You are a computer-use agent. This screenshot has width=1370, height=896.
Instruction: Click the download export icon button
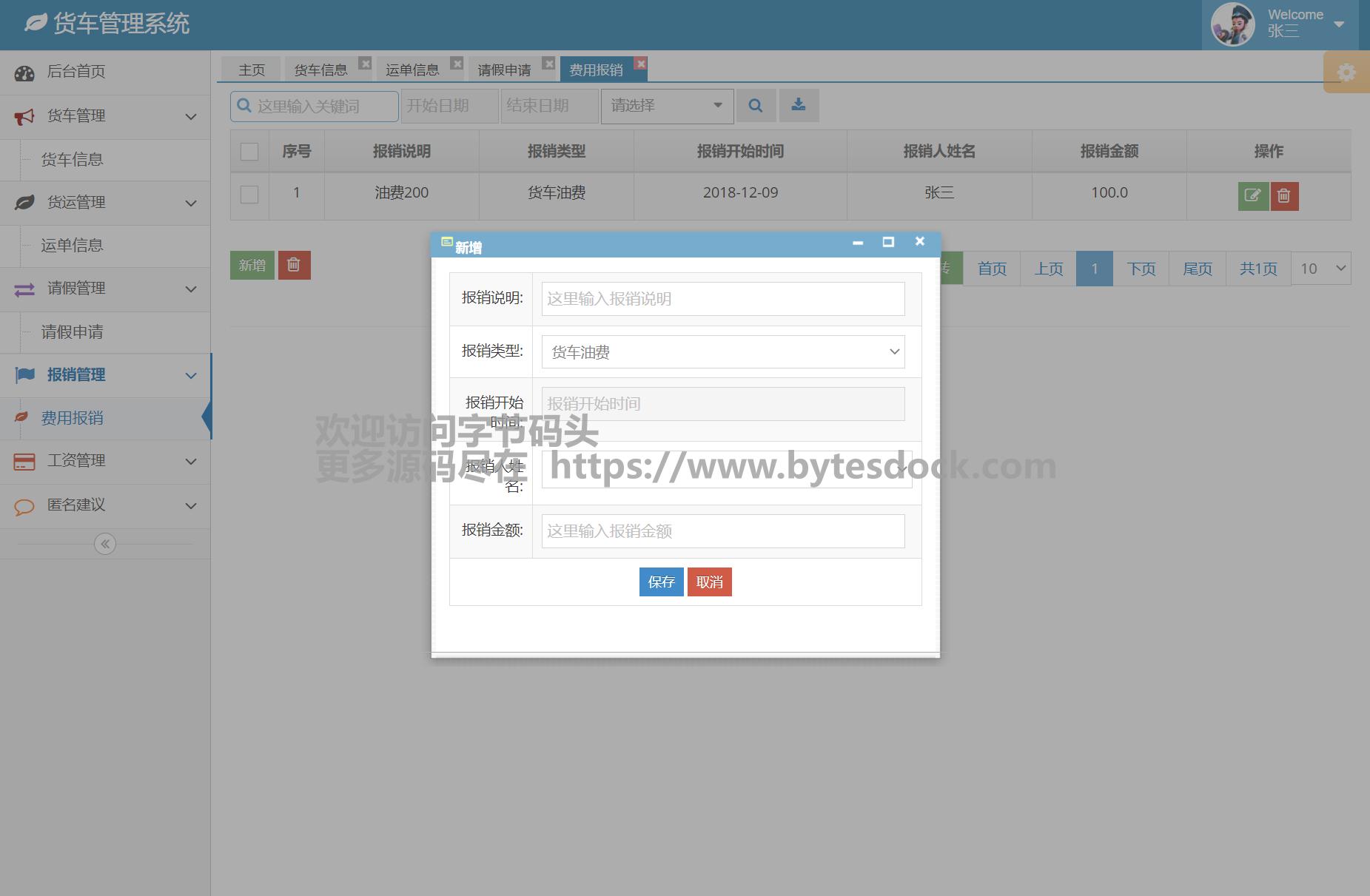[x=798, y=106]
